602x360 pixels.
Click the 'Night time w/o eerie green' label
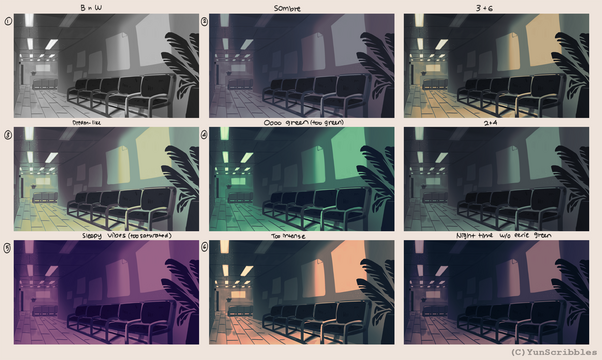(x=503, y=235)
